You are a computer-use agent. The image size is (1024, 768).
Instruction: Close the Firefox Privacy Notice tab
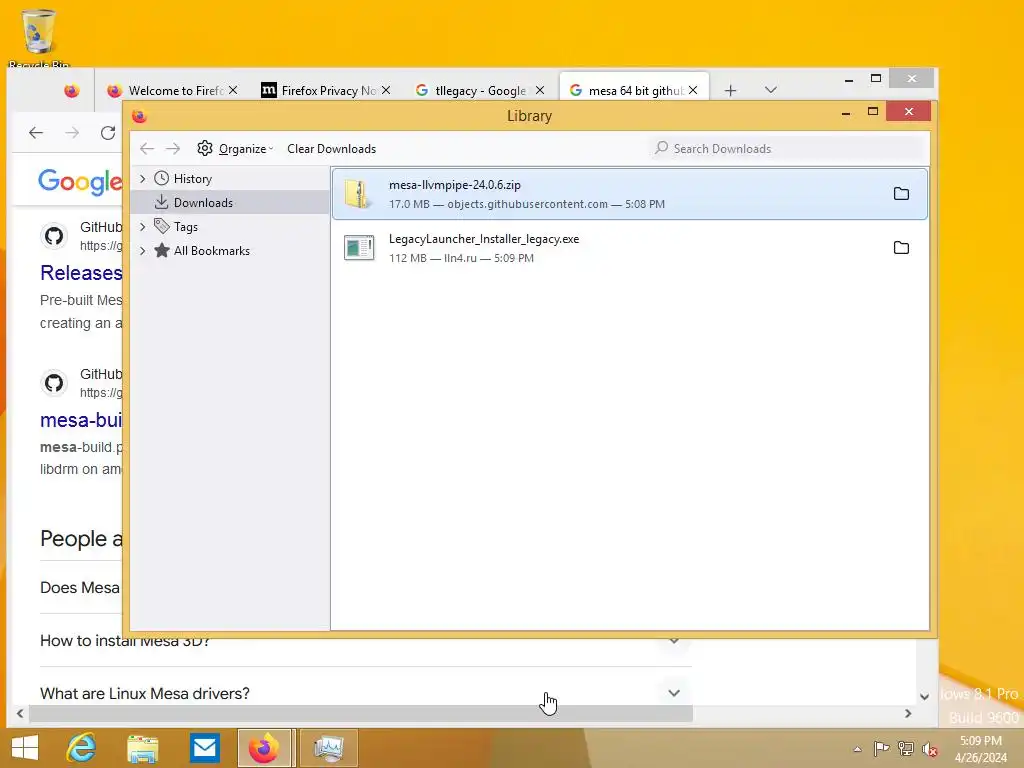point(386,90)
